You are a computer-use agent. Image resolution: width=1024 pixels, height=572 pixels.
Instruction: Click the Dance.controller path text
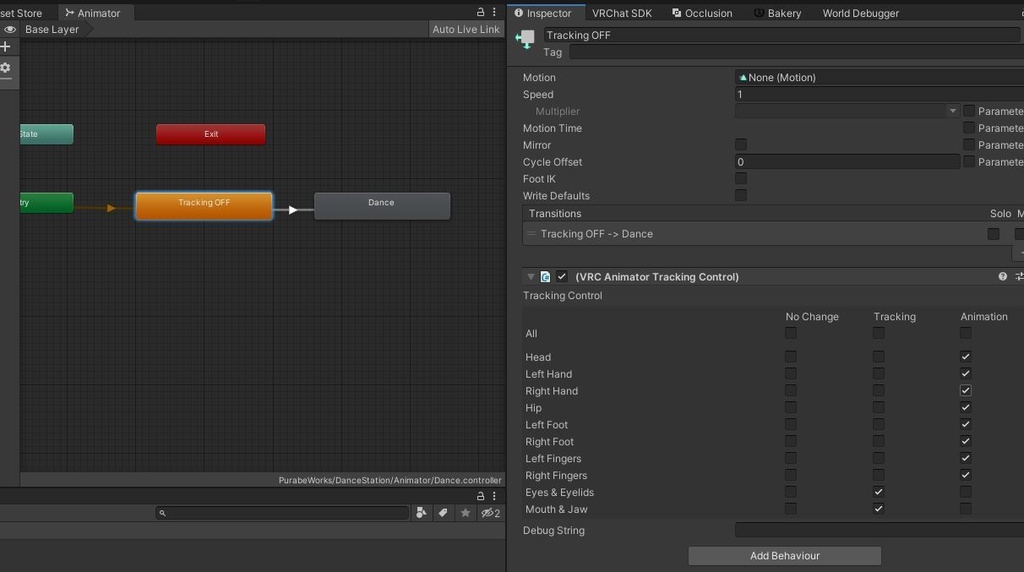tap(390, 480)
